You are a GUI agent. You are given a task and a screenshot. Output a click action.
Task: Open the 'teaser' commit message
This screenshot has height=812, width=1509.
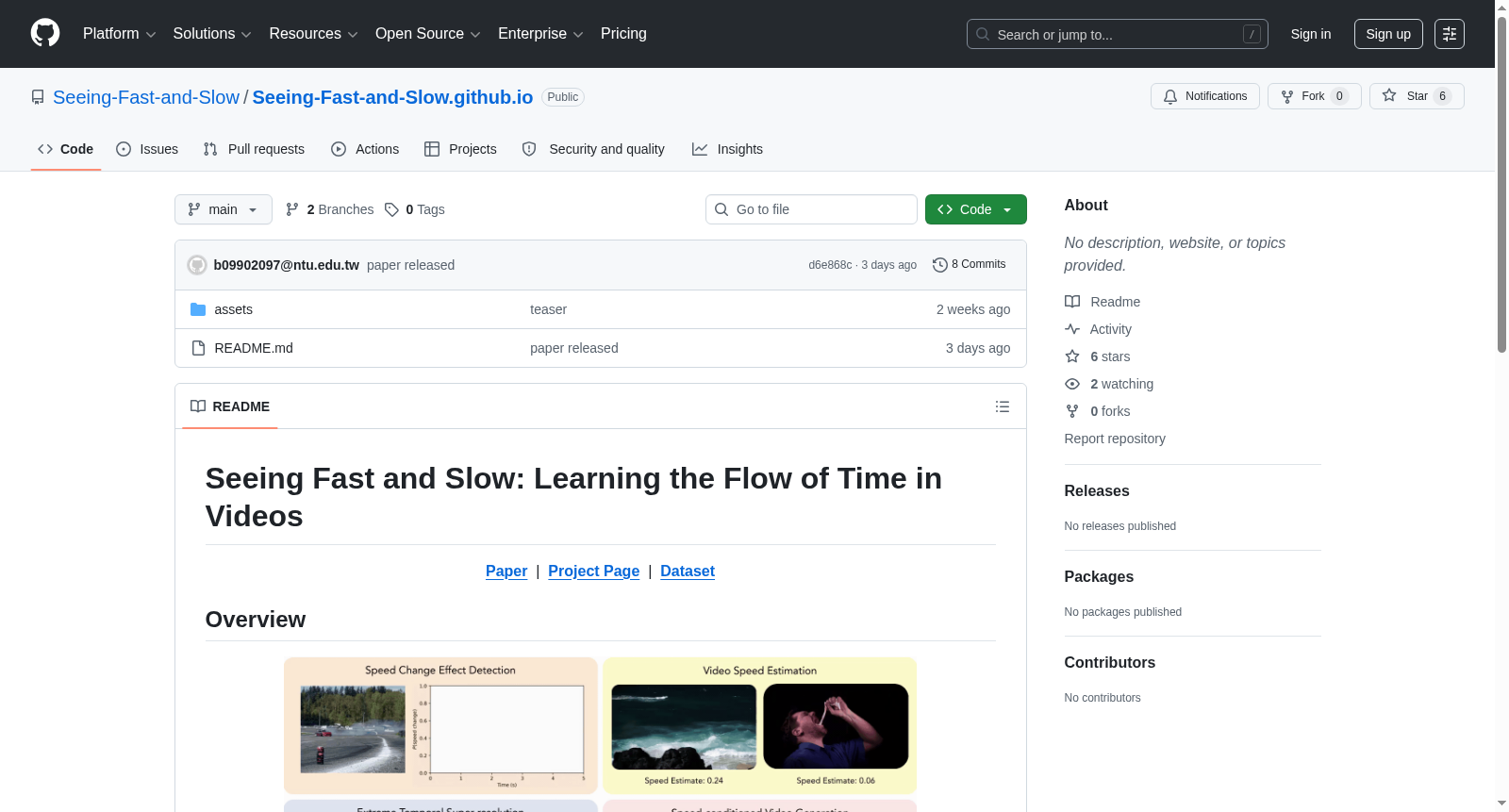point(548,309)
